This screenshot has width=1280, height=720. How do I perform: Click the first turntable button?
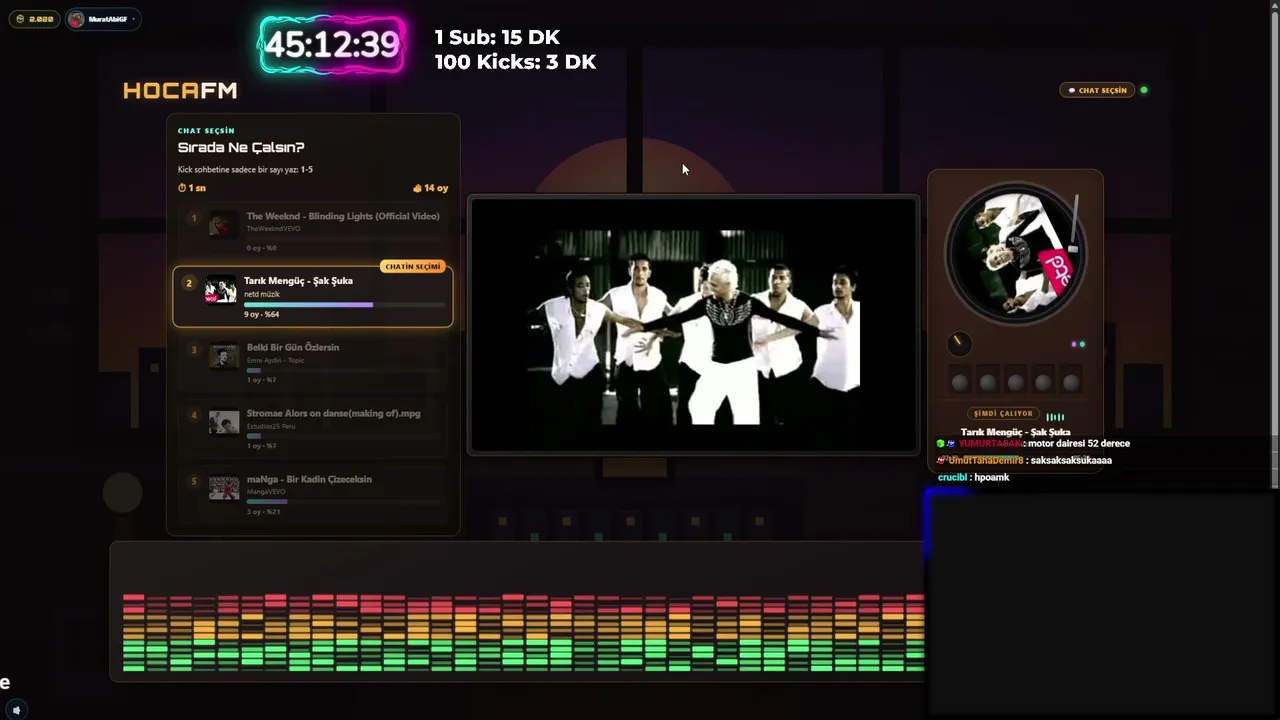coord(960,383)
